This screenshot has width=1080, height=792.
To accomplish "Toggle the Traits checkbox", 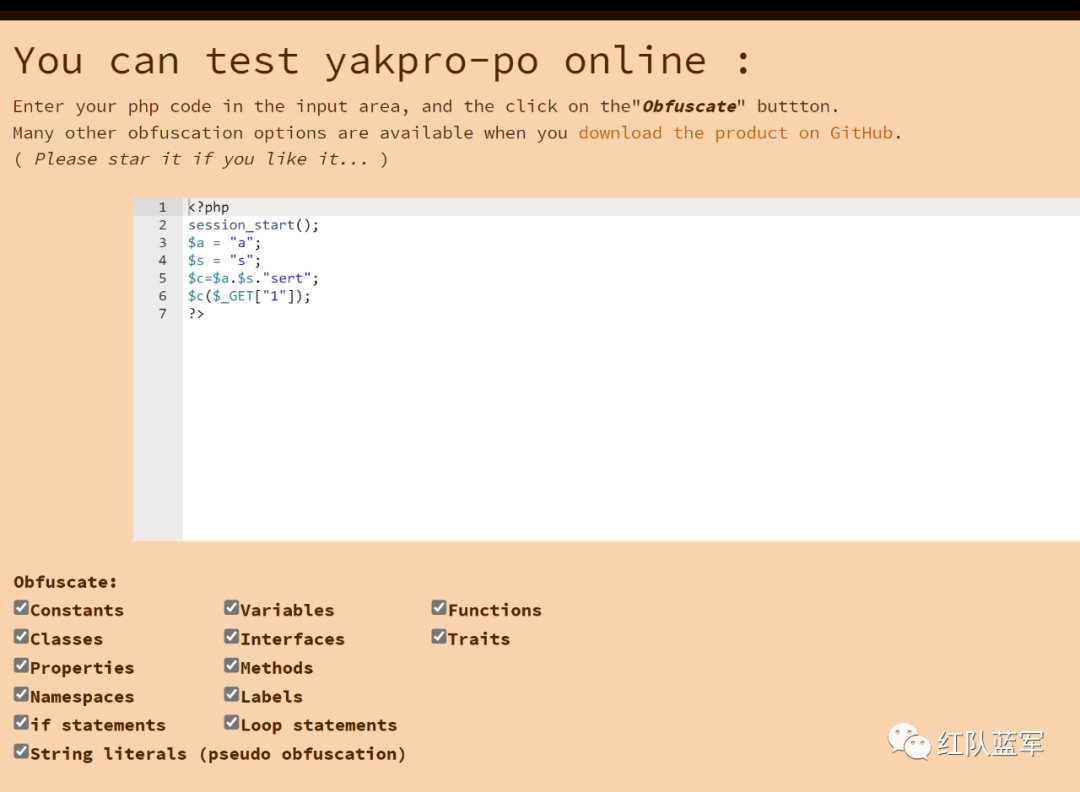I will 439,636.
